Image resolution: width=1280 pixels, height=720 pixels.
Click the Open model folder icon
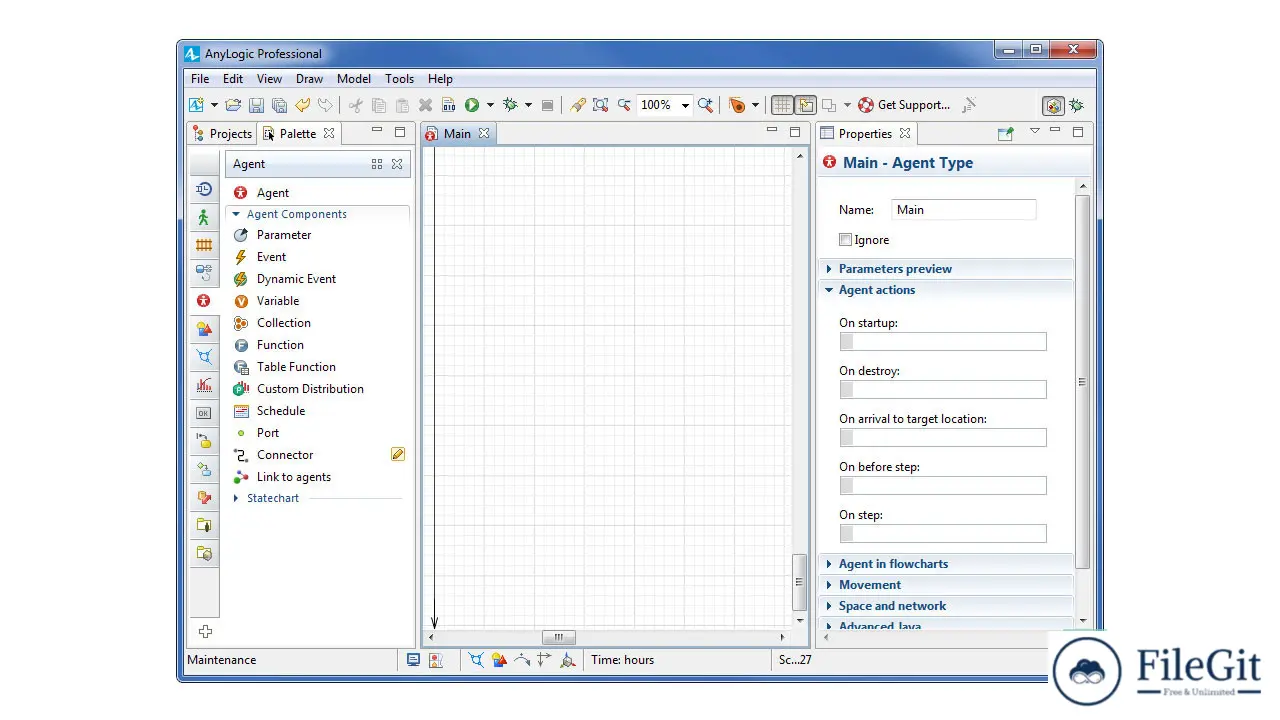tap(233, 105)
